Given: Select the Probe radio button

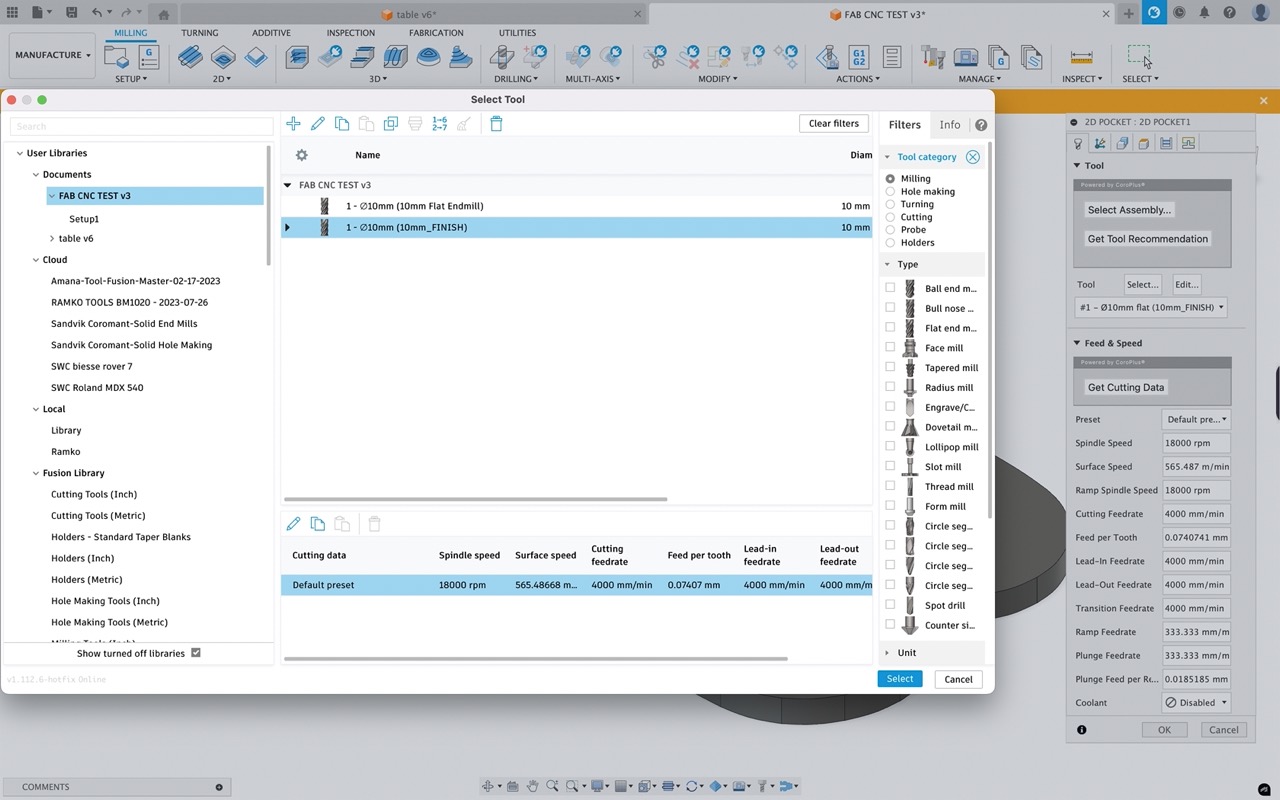Looking at the screenshot, I should tap(890, 230).
